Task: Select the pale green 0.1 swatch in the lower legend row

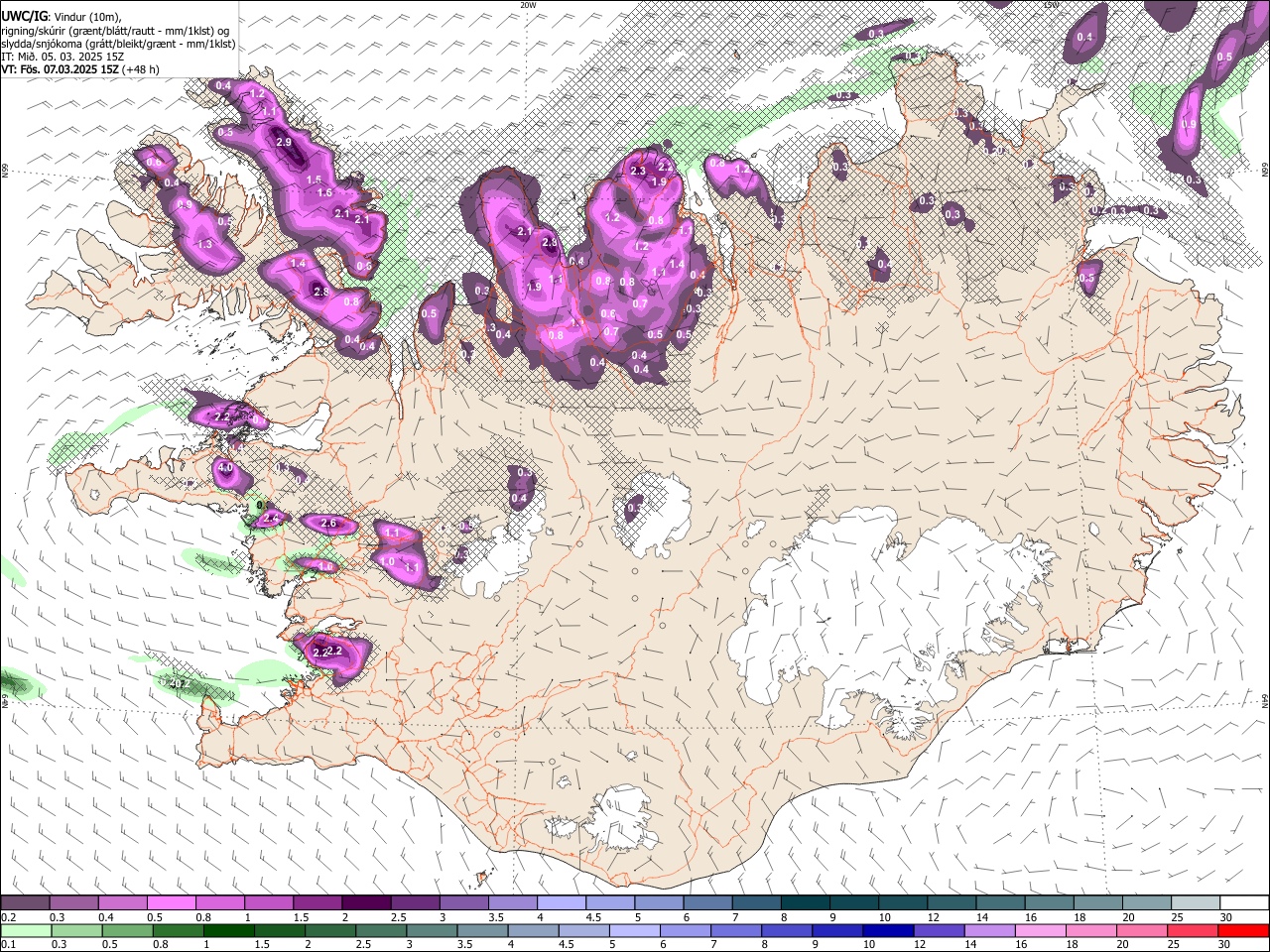Action: 25,931
